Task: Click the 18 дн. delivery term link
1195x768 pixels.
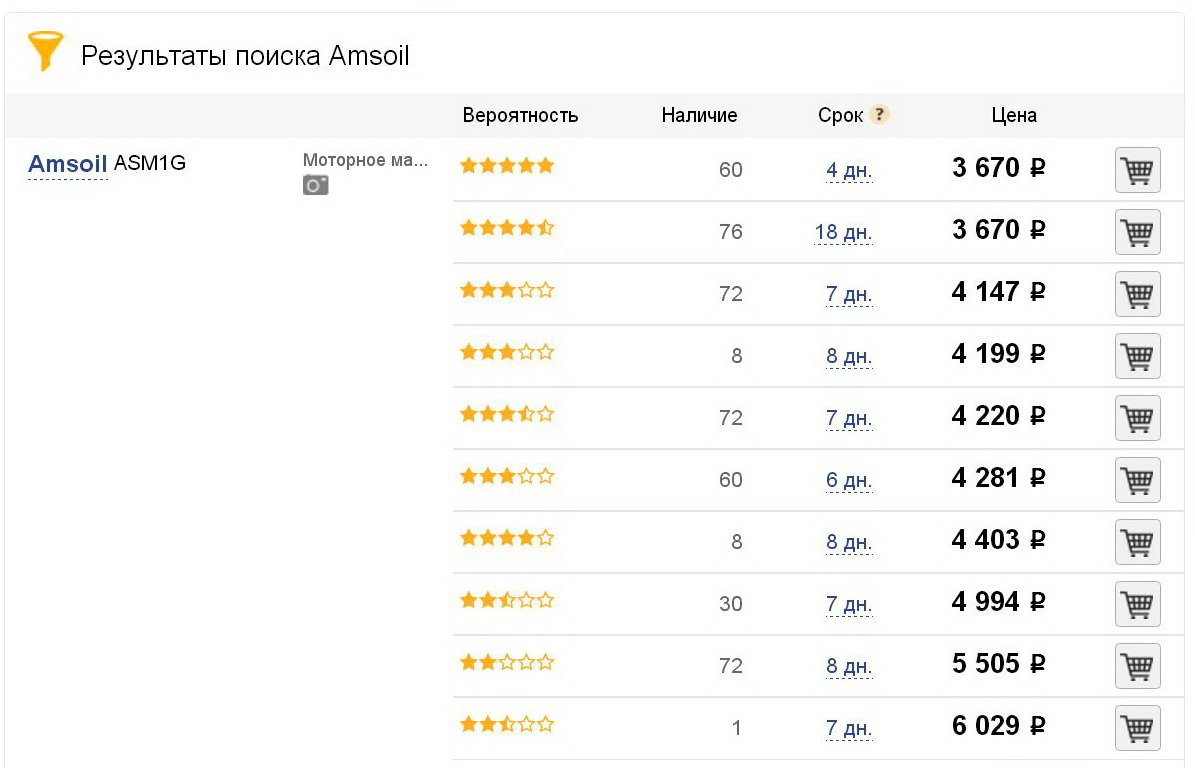Action: coord(843,232)
